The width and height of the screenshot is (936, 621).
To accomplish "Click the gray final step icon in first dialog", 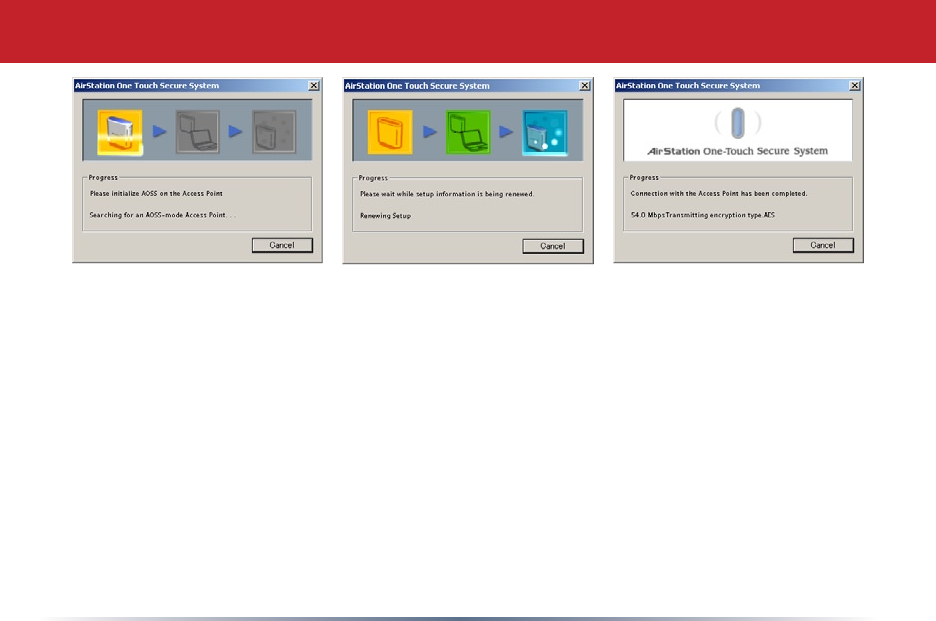I will 274,132.
